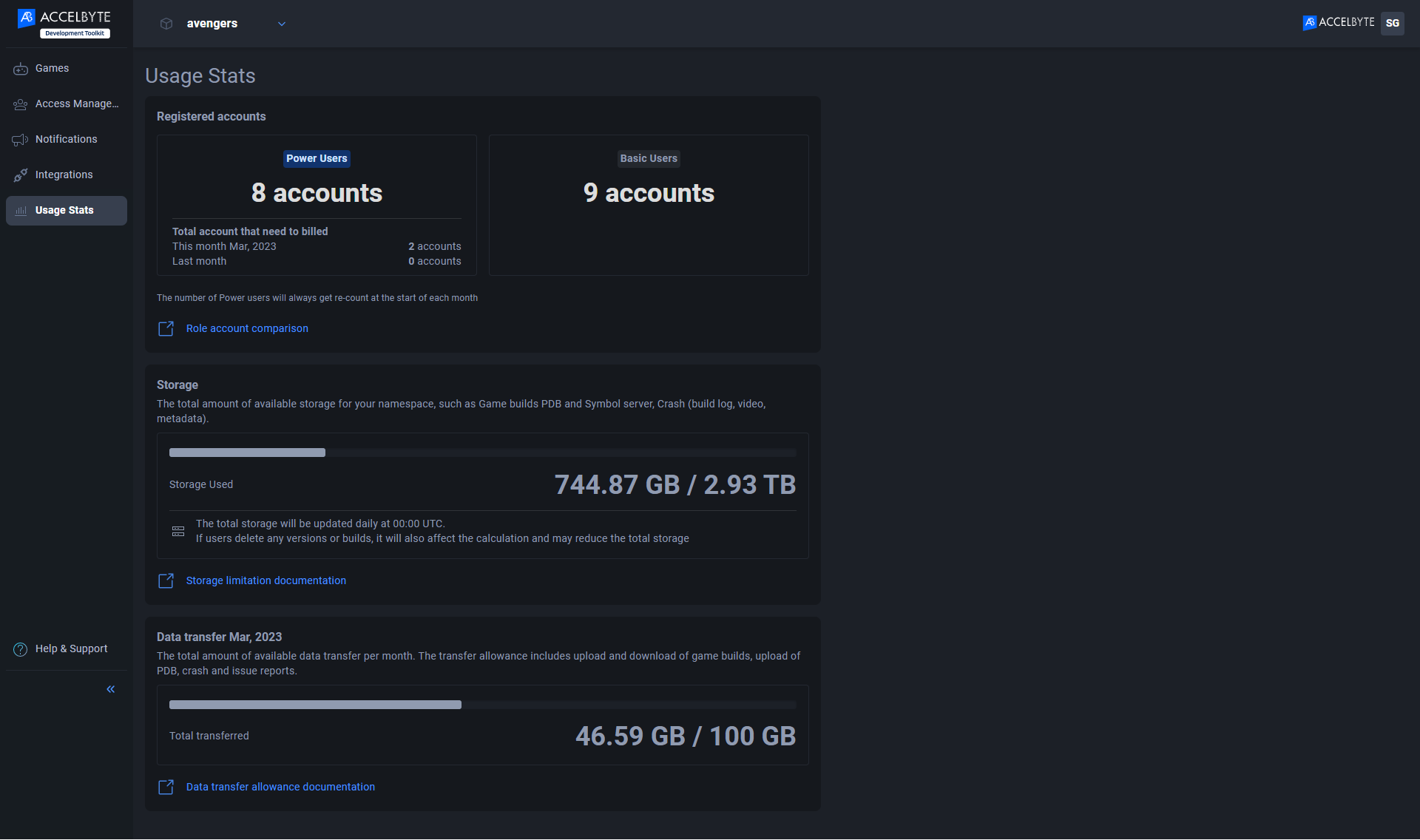The image size is (1420, 840).
Task: Expand the avengers namespace dropdown chevron
Action: [x=282, y=24]
